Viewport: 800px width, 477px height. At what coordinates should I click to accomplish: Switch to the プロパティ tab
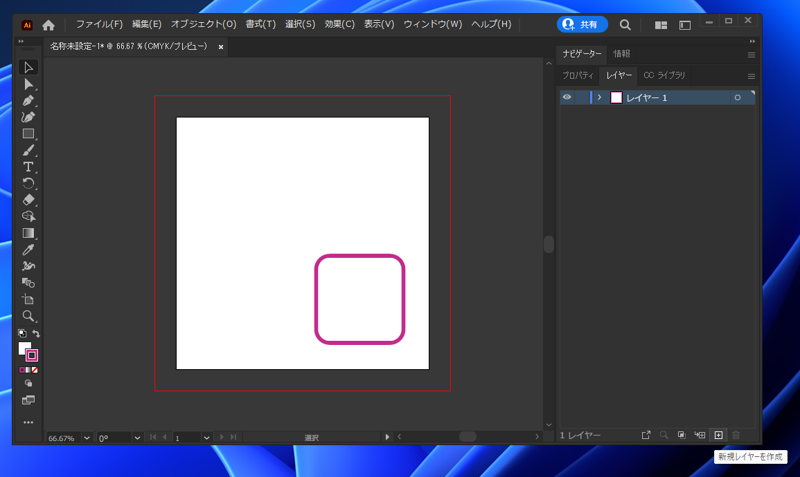pyautogui.click(x=578, y=76)
